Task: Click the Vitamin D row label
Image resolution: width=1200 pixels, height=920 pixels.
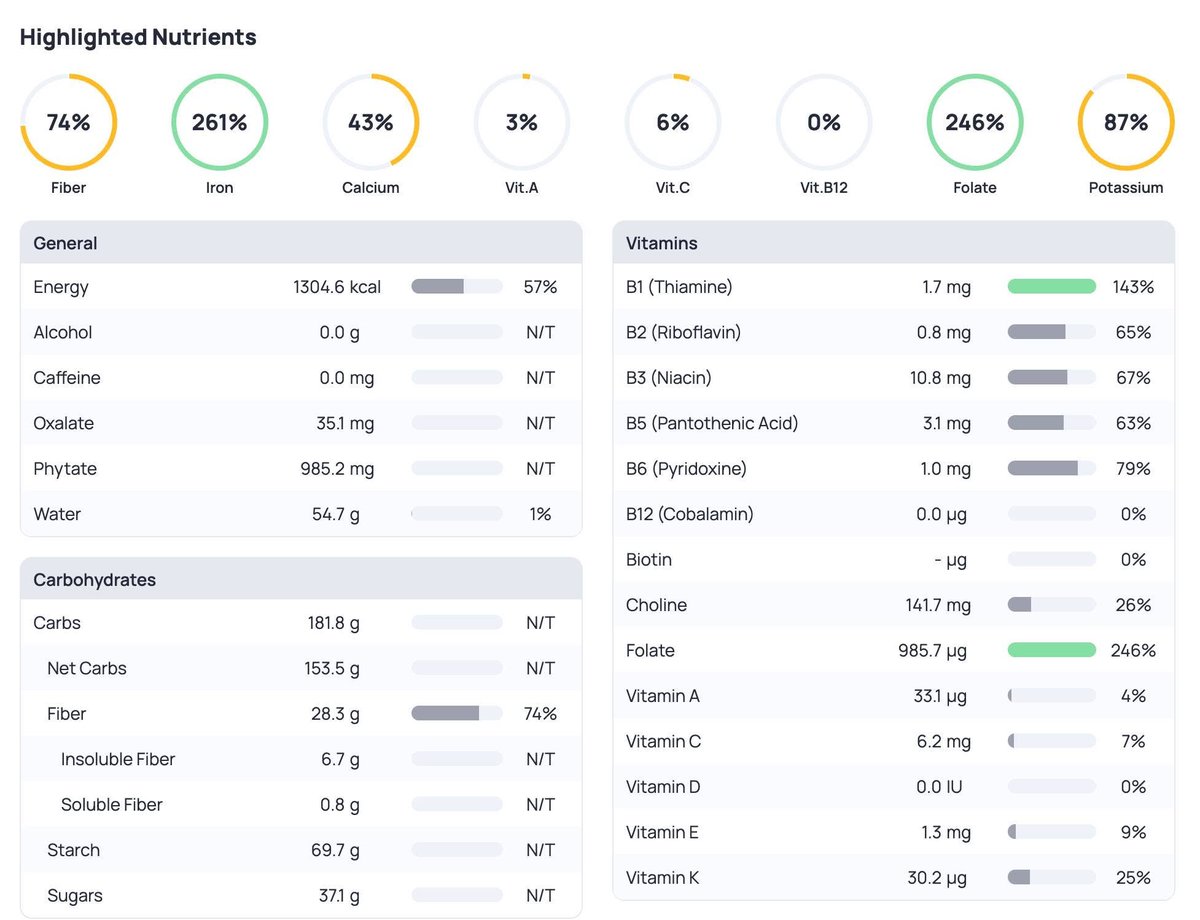Action: (664, 786)
